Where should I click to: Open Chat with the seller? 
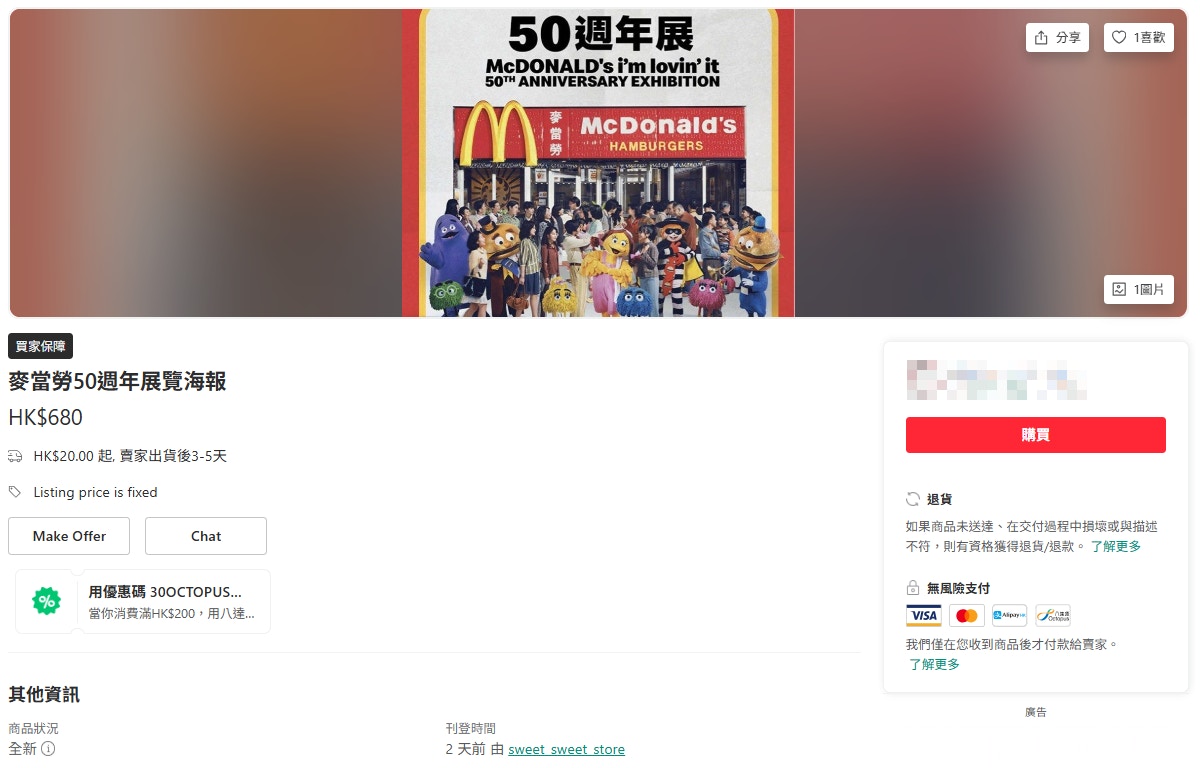(x=206, y=536)
